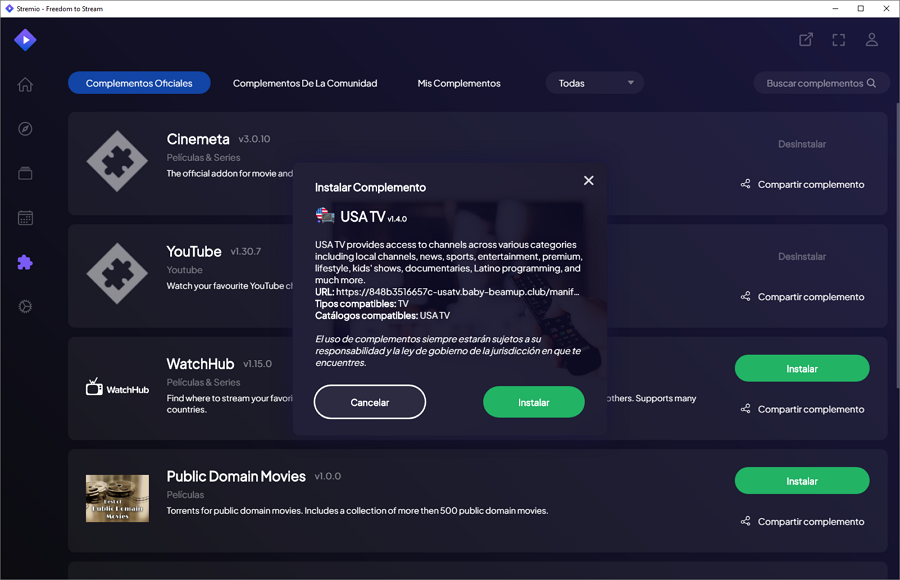
Task: Uninstall the YouTube addon
Action: [802, 257]
